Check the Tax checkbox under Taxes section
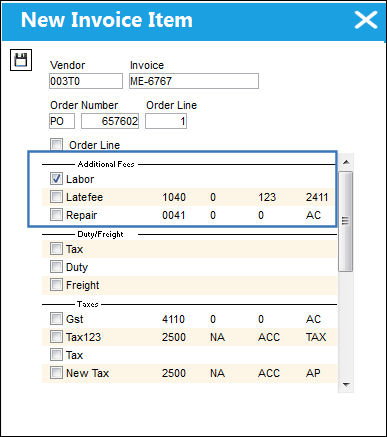387x437 pixels. point(56,355)
